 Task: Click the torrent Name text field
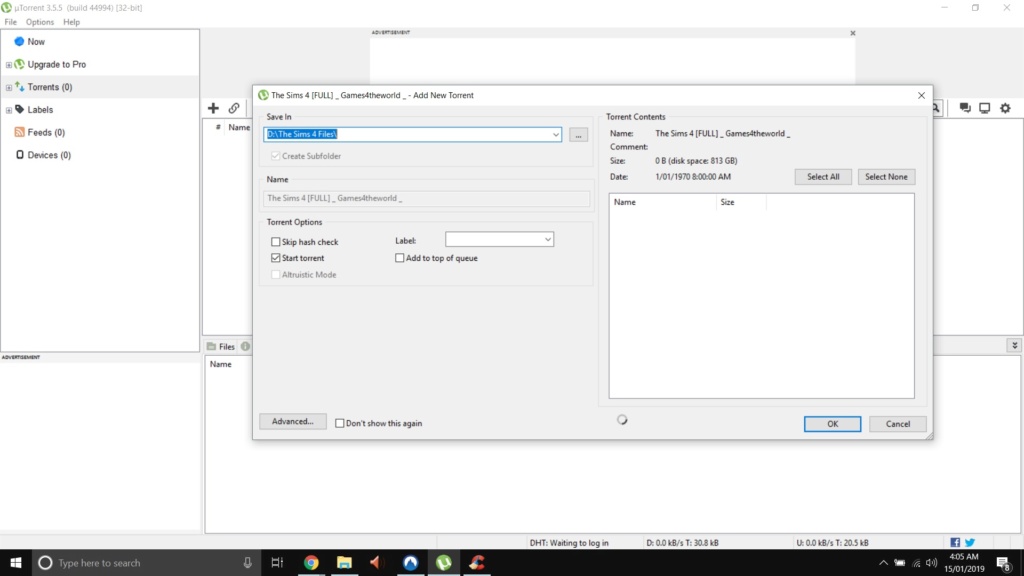[426, 198]
